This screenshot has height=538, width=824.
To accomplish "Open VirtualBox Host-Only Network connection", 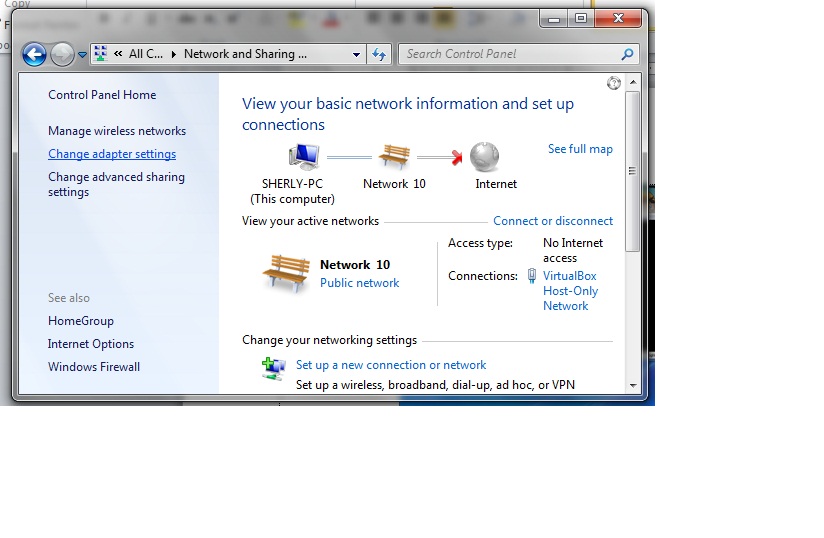I will [570, 291].
